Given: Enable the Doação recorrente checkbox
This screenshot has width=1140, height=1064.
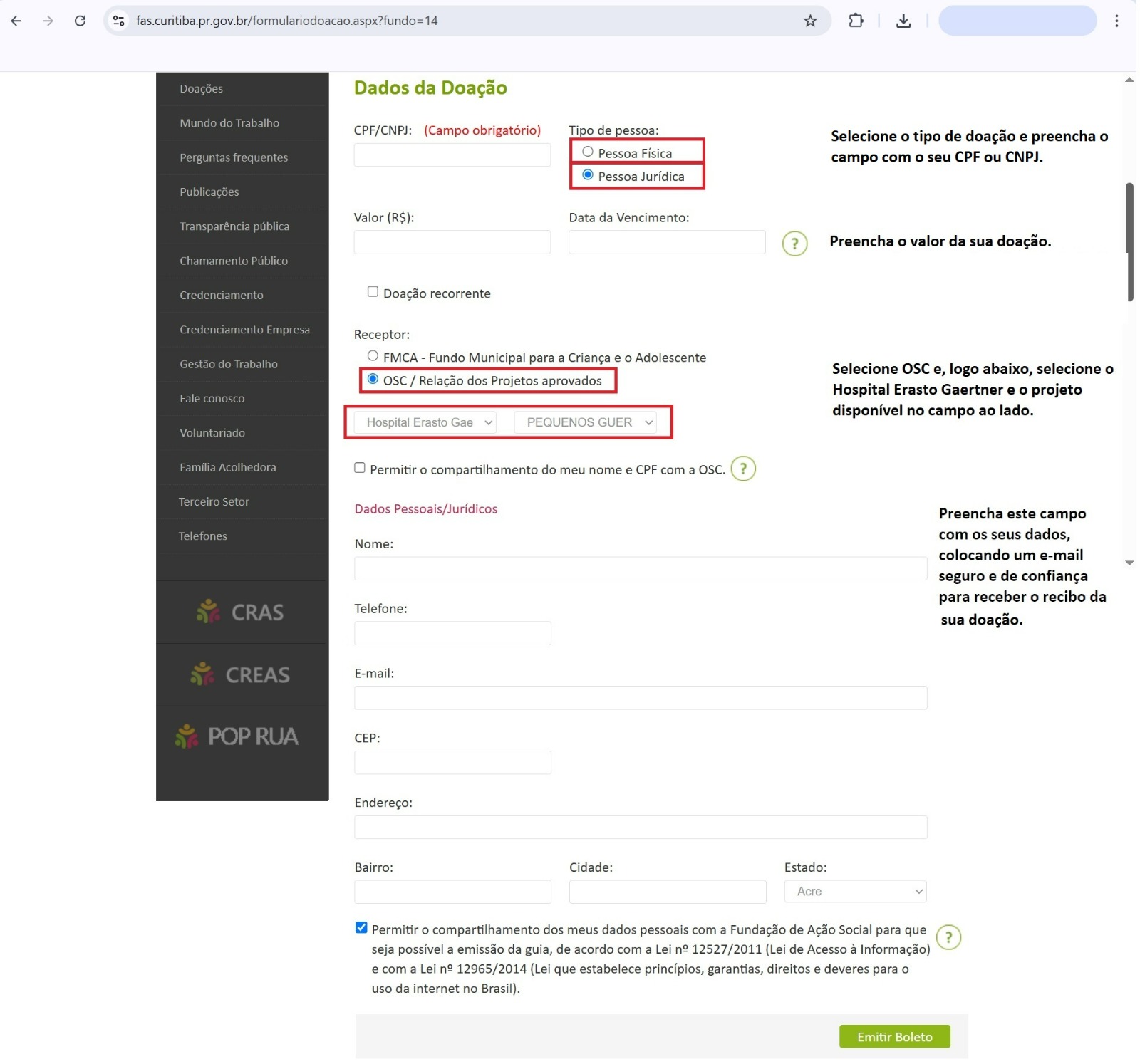Looking at the screenshot, I should pyautogui.click(x=373, y=292).
